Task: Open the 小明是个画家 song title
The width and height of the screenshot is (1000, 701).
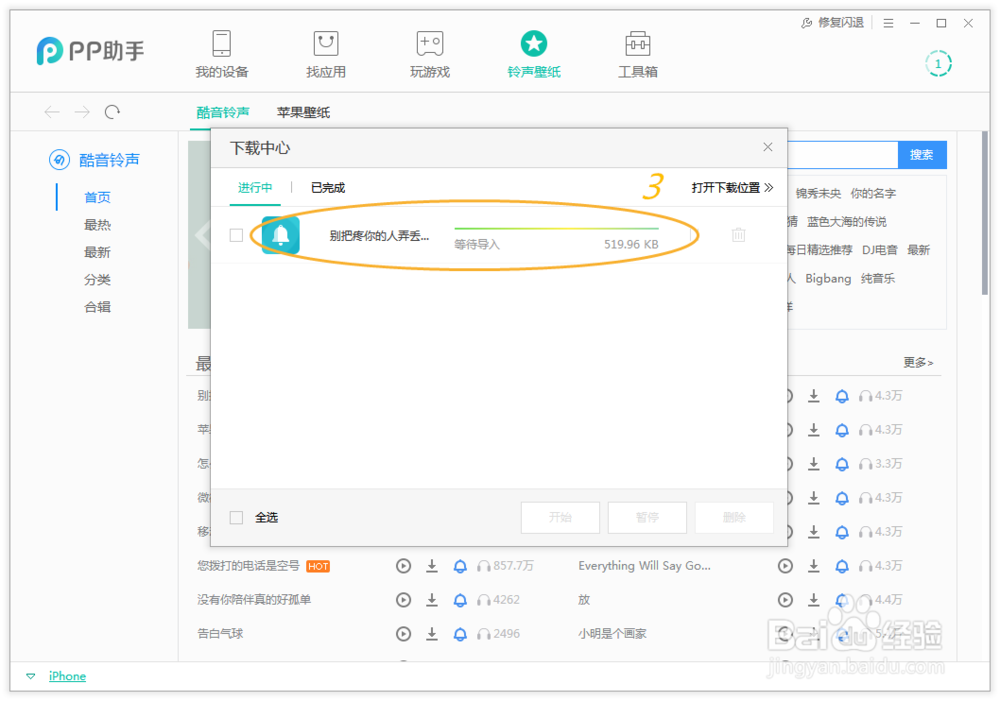Action: (x=612, y=633)
